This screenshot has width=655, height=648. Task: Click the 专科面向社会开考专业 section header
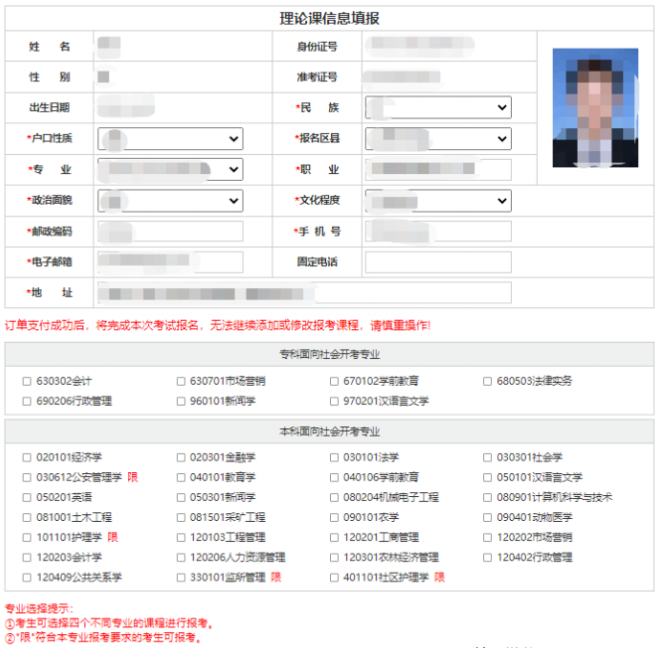(330, 355)
